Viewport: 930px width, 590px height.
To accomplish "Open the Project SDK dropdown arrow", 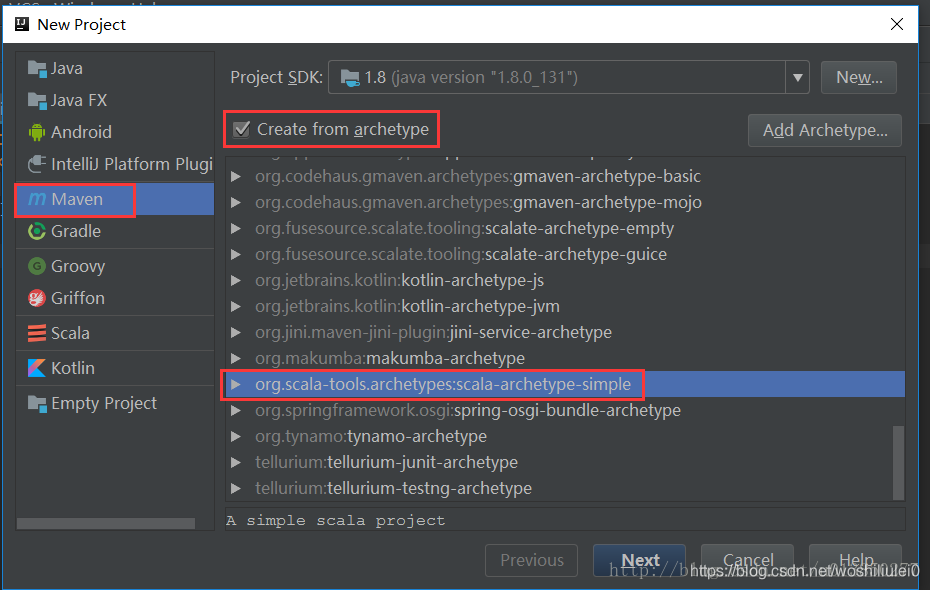I will pyautogui.click(x=798, y=78).
